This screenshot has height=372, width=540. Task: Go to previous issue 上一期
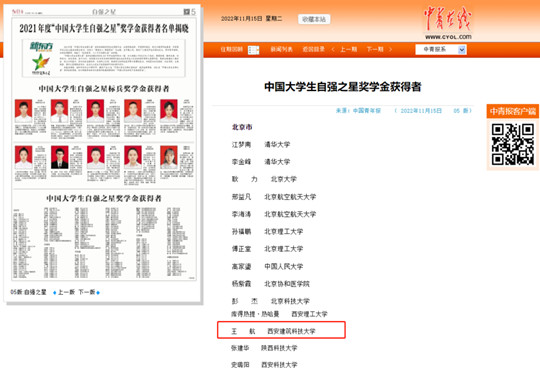(349, 49)
